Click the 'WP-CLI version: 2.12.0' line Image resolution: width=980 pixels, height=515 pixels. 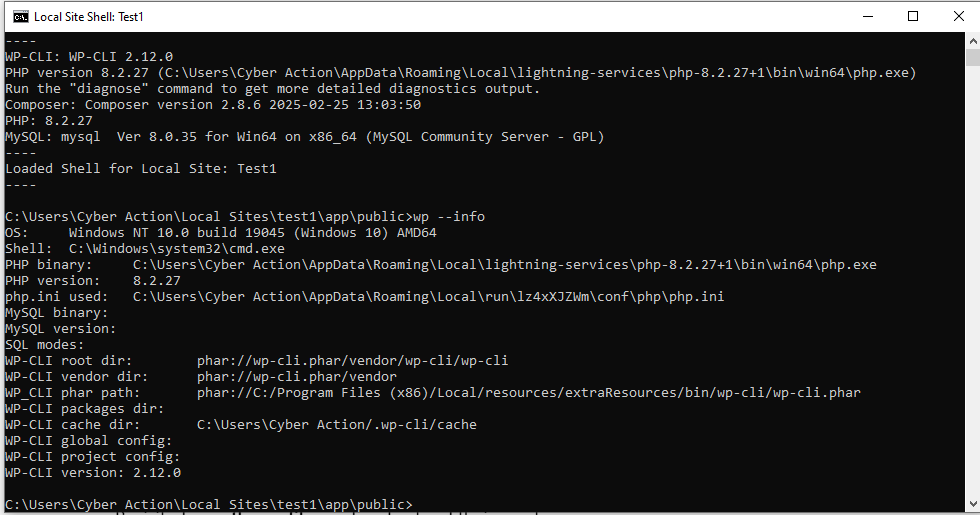point(93,472)
